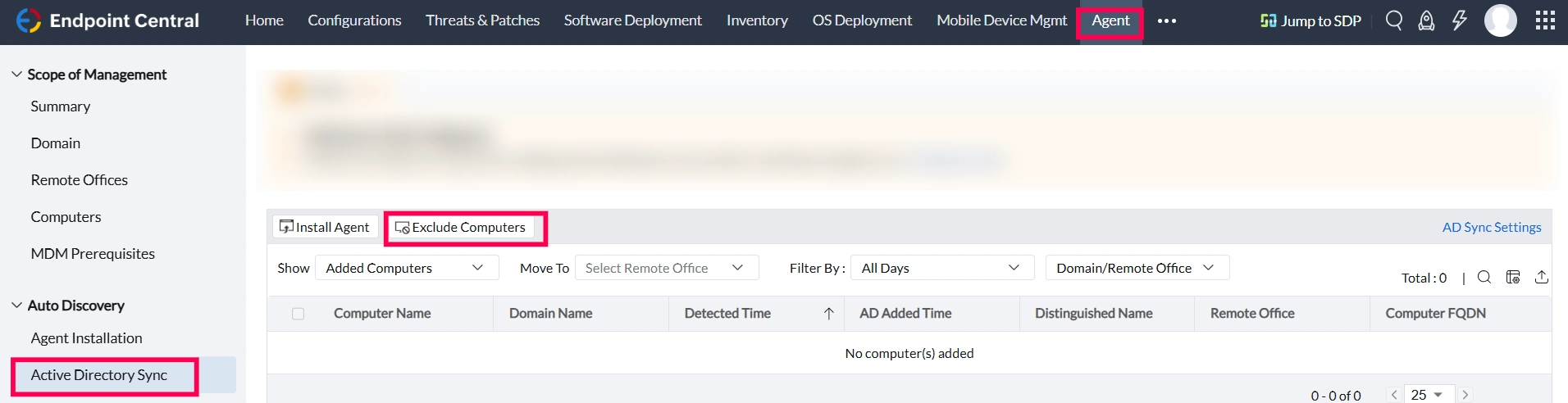1568x403 pixels.
Task: Open the rocket quick-launch icon
Action: click(x=1427, y=20)
